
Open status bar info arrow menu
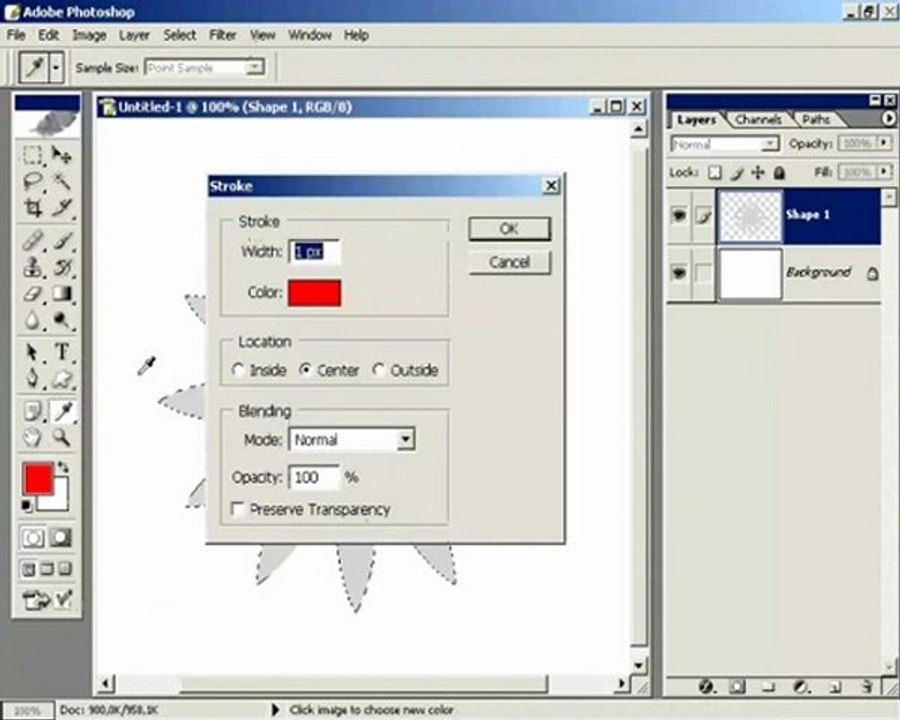275,710
